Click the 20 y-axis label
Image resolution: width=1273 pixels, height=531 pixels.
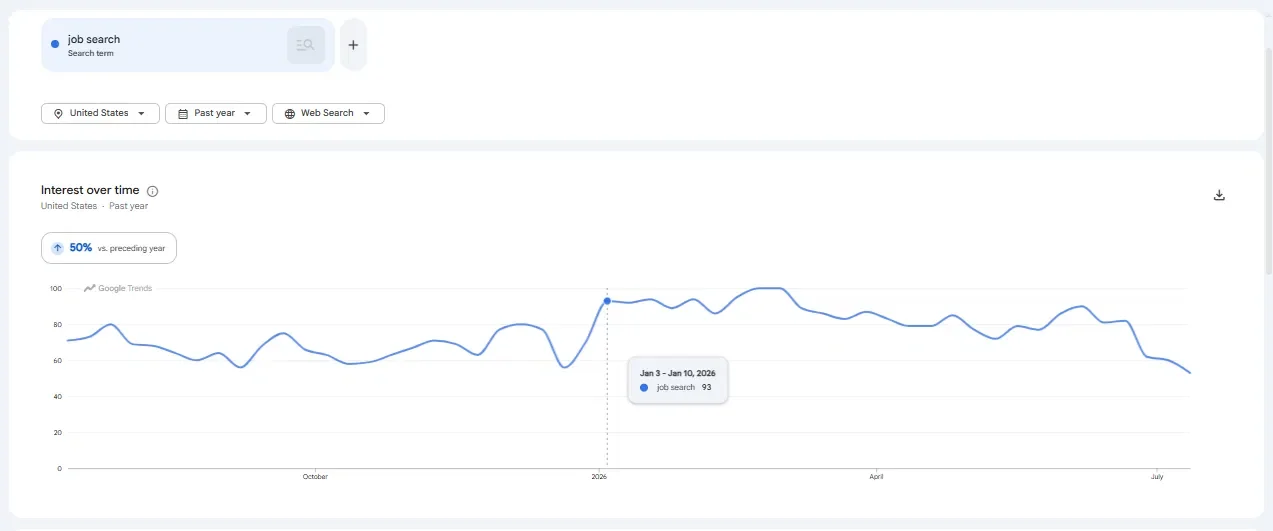click(x=57, y=433)
